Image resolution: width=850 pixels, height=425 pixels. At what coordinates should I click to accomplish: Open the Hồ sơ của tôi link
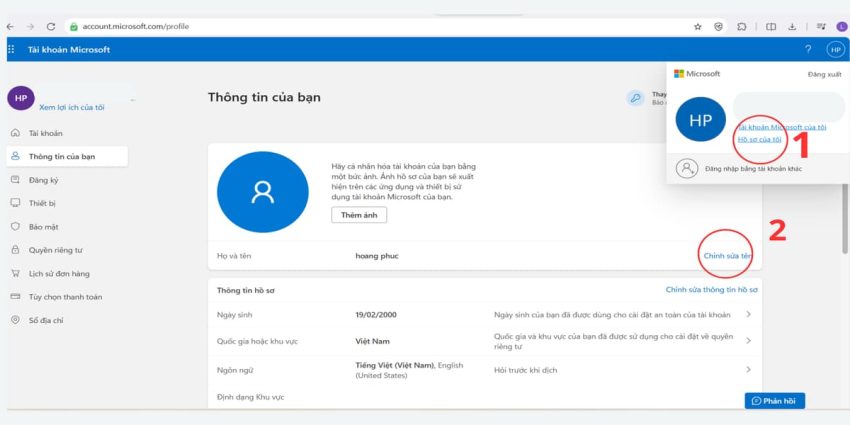759,139
